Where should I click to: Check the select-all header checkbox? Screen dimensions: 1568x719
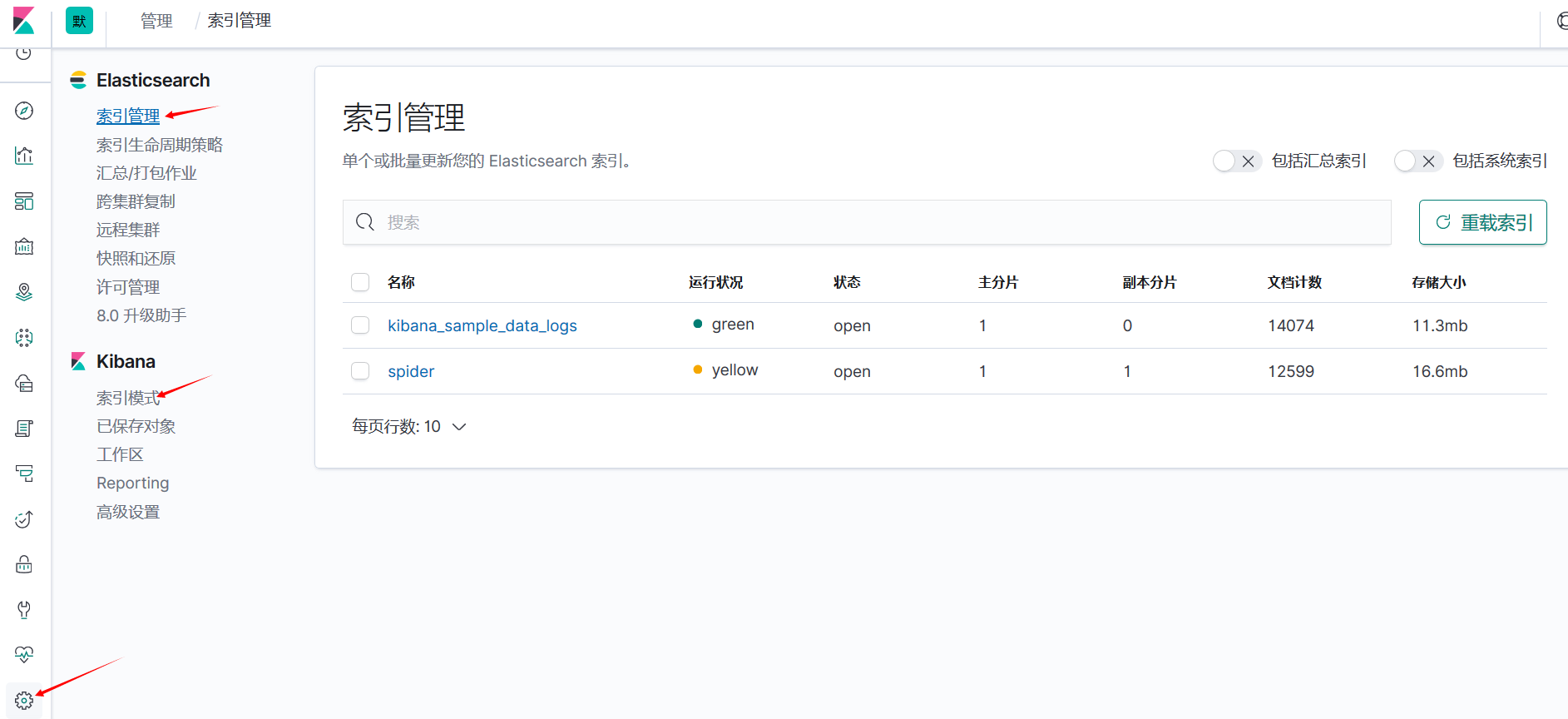360,282
